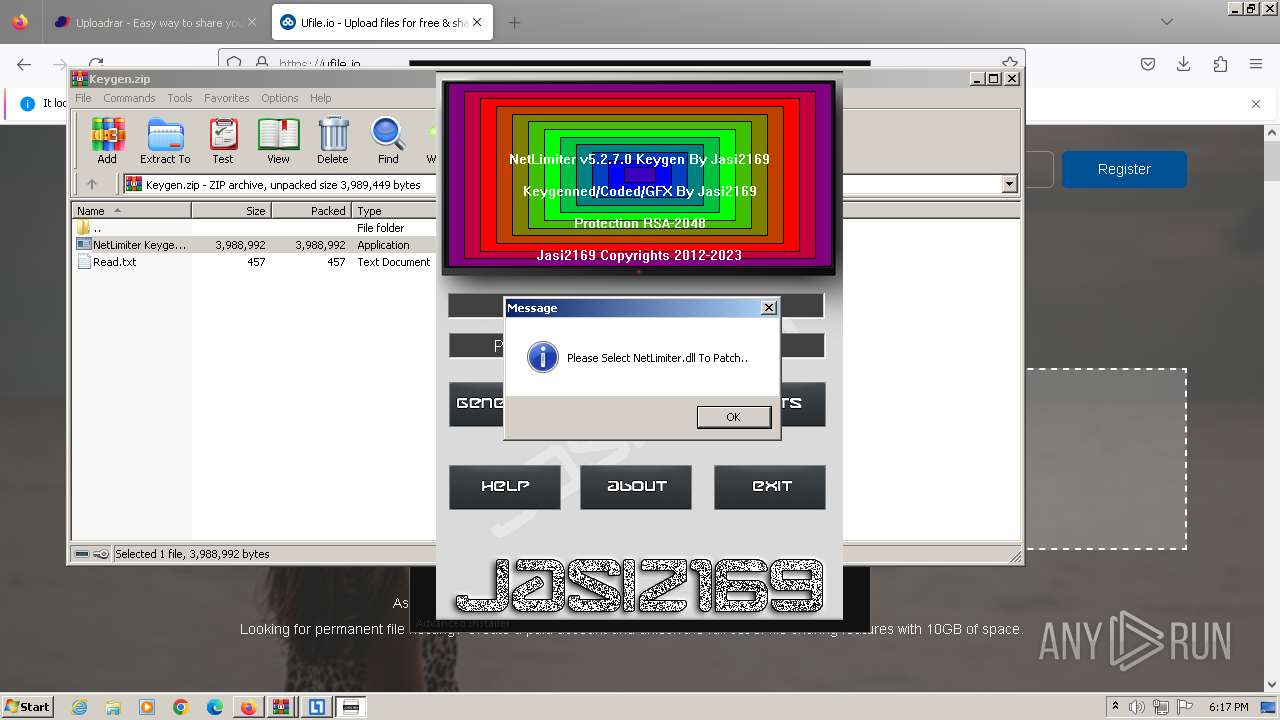Viewport: 1280px width, 720px height.
Task: Select the NetLimiter Keygen application row
Action: (x=254, y=245)
